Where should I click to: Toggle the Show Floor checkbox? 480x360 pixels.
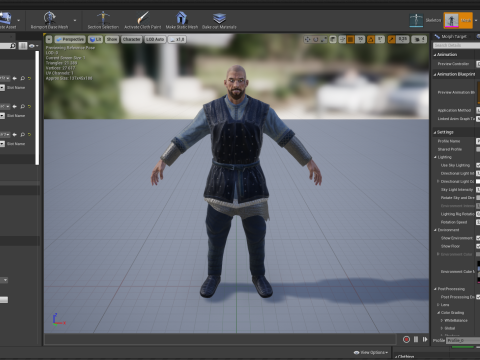478,246
